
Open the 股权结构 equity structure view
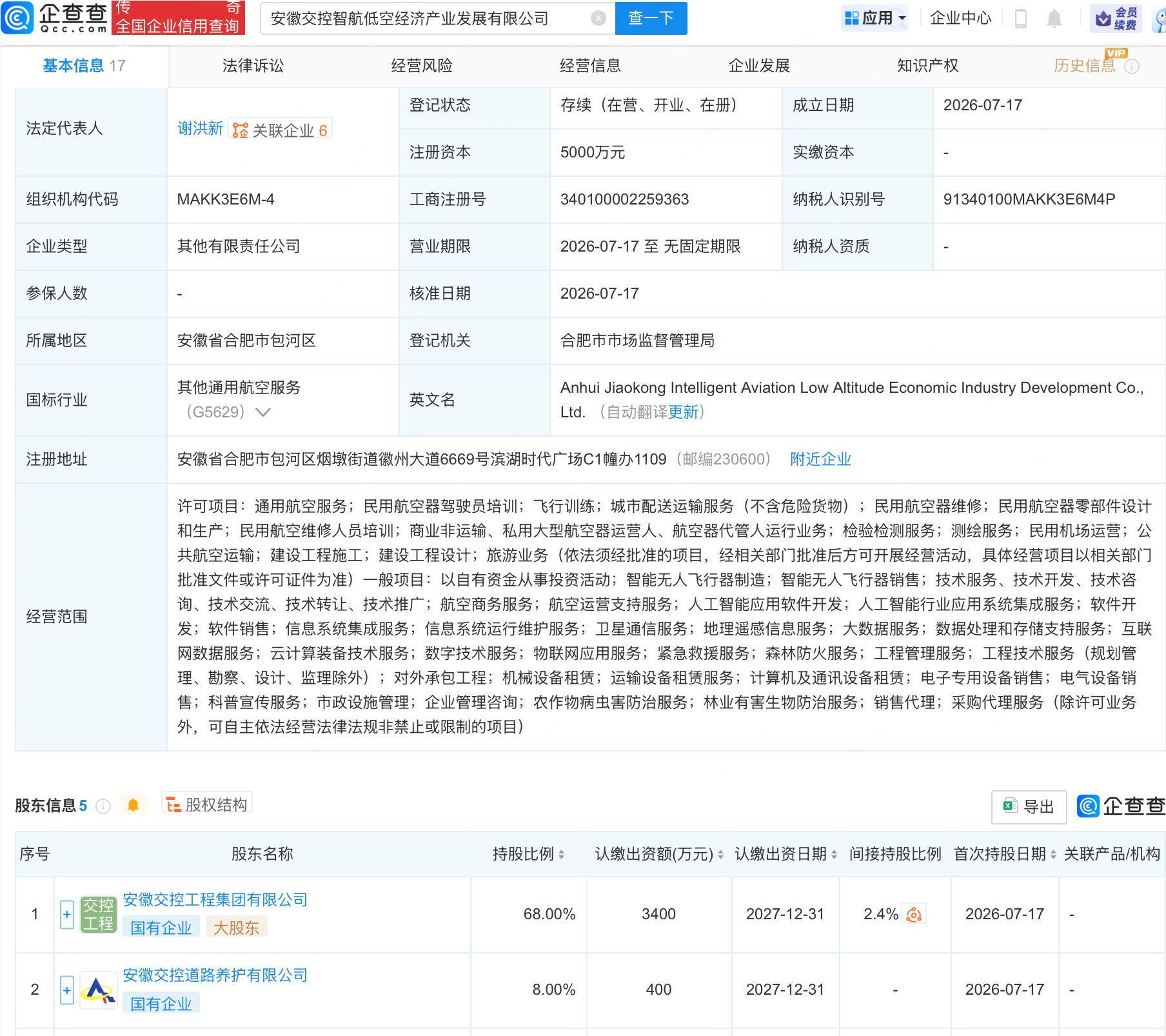click(207, 804)
